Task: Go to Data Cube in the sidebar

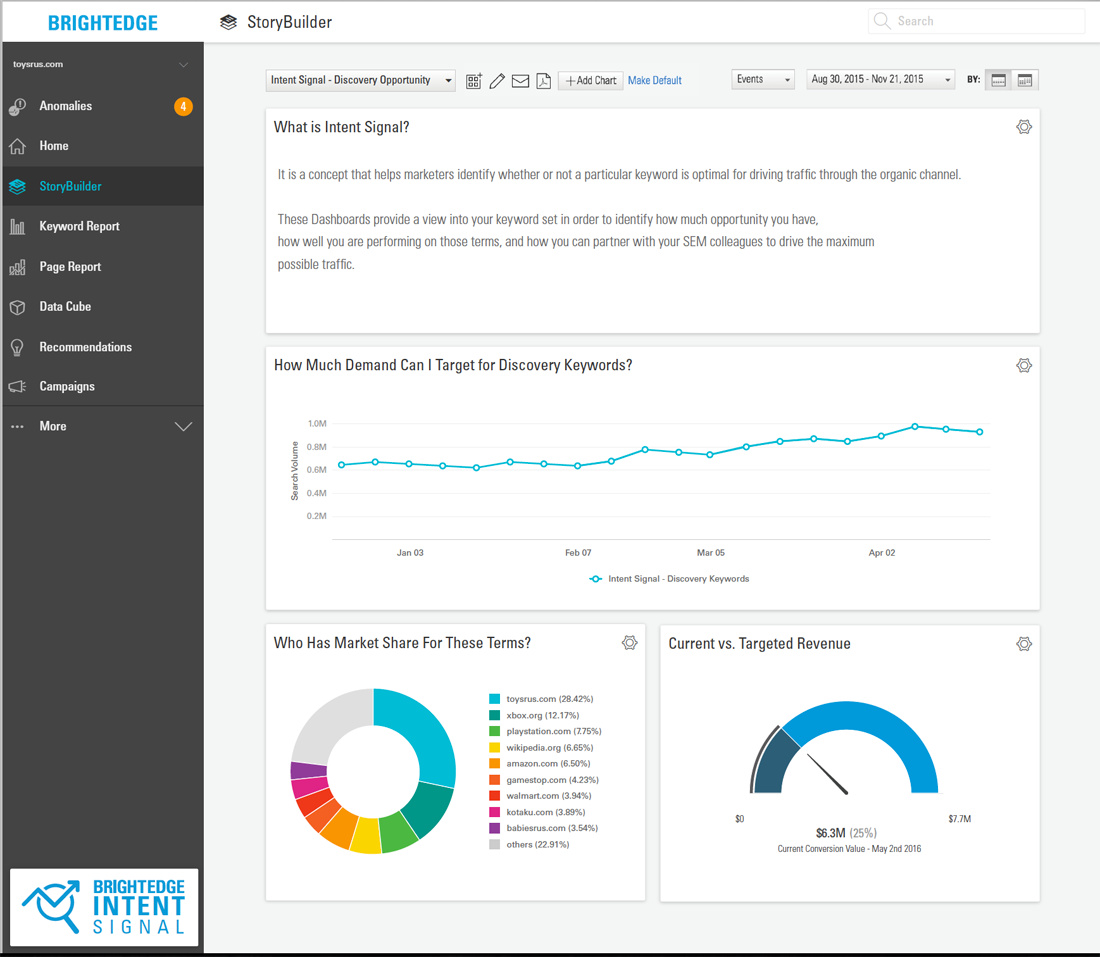Action: pyautogui.click(x=65, y=307)
